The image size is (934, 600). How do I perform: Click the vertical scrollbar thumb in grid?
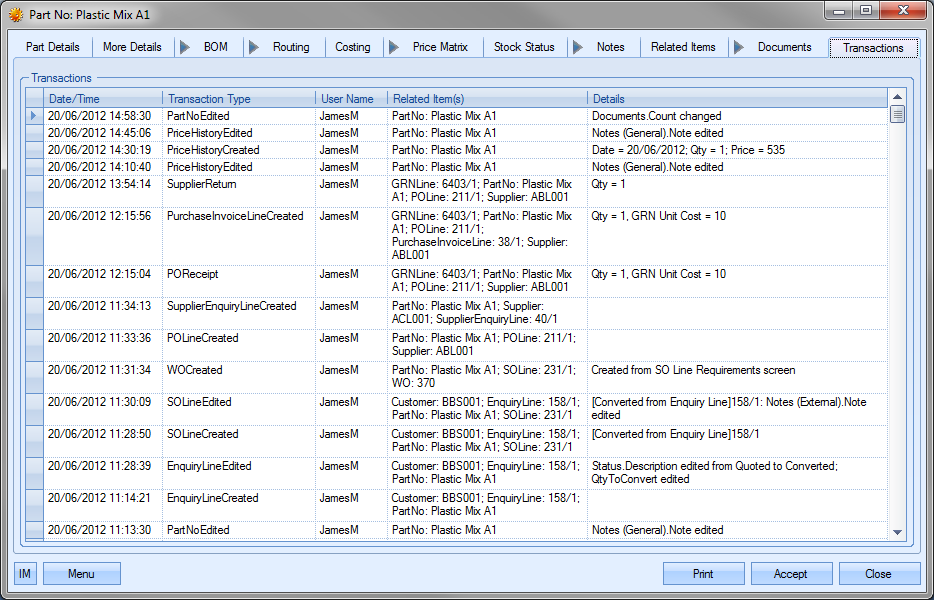[897, 115]
